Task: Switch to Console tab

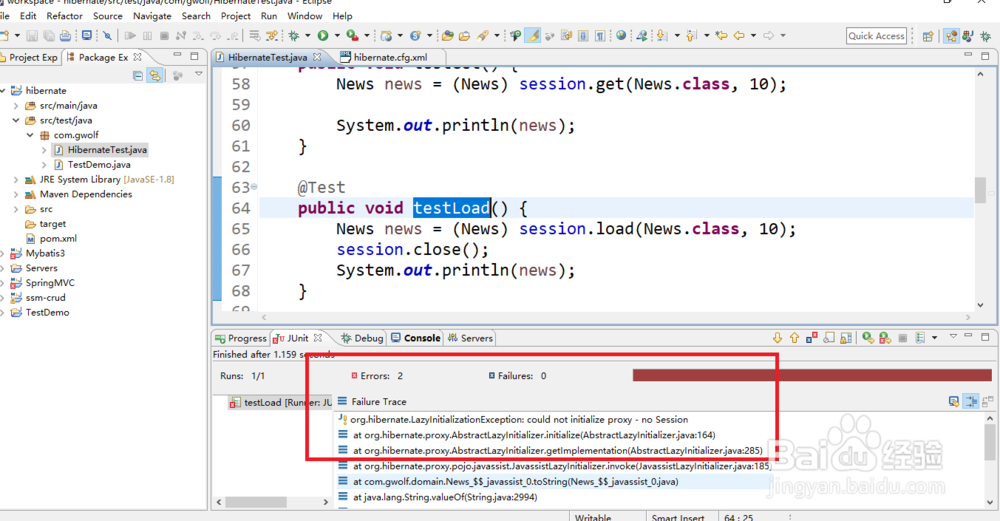Action: tap(415, 338)
